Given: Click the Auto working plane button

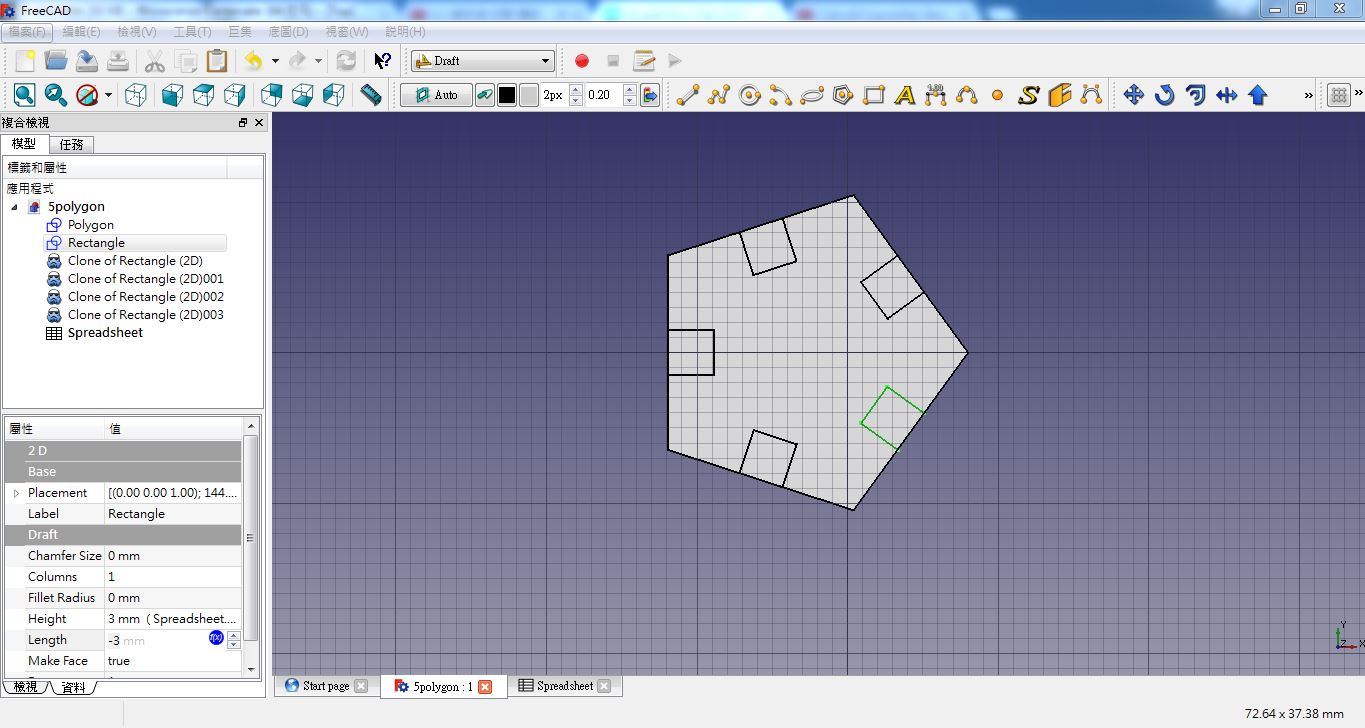Looking at the screenshot, I should 437,95.
